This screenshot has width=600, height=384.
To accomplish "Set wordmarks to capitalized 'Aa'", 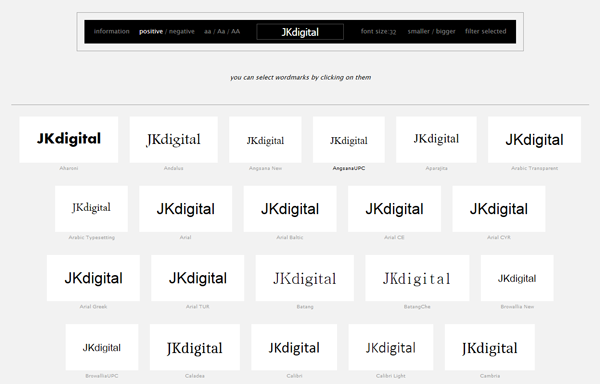I will click(221, 31).
